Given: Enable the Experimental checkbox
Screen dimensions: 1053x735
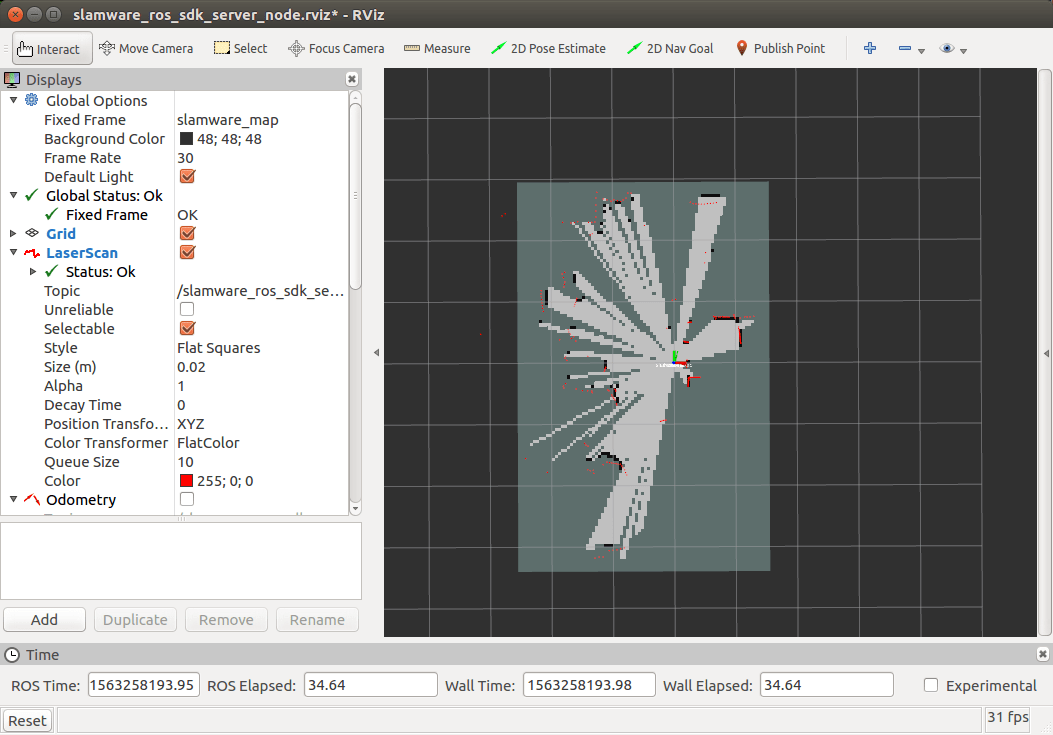Looking at the screenshot, I should 931,685.
